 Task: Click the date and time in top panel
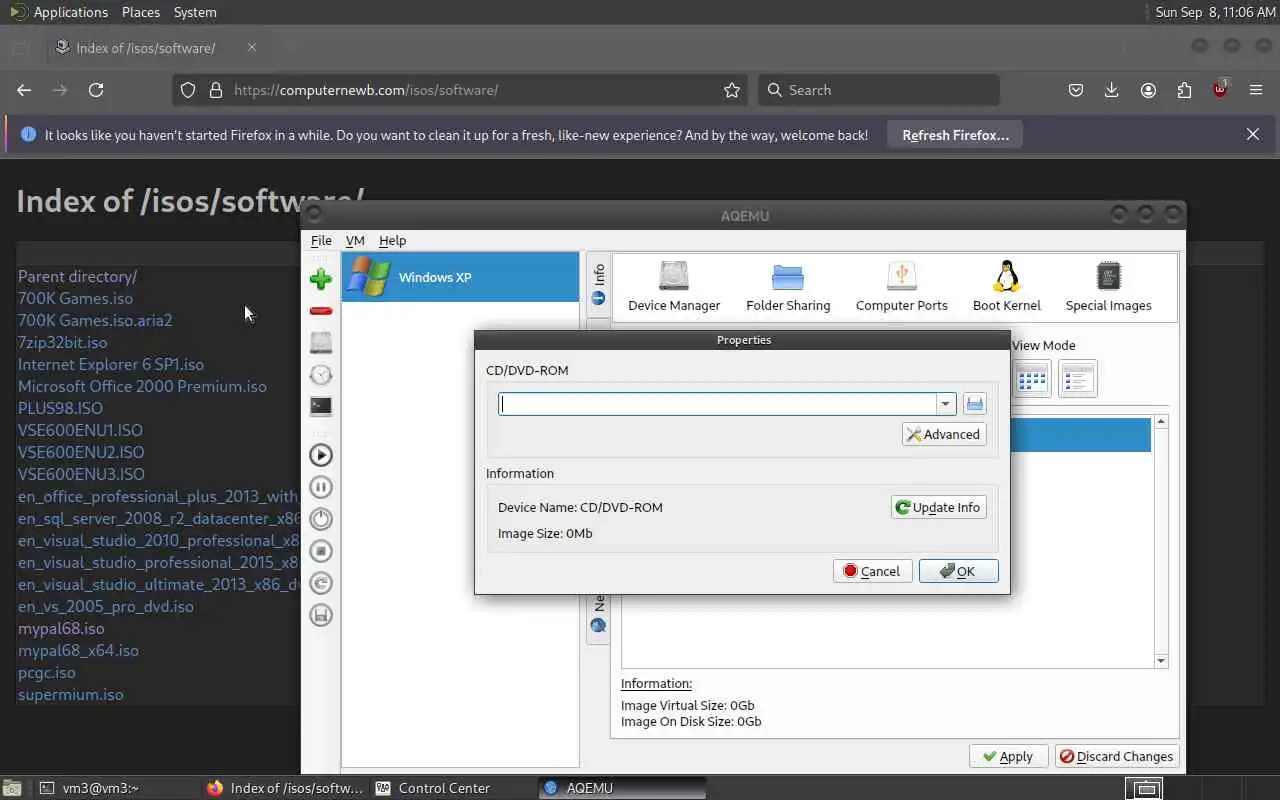[x=1213, y=12]
